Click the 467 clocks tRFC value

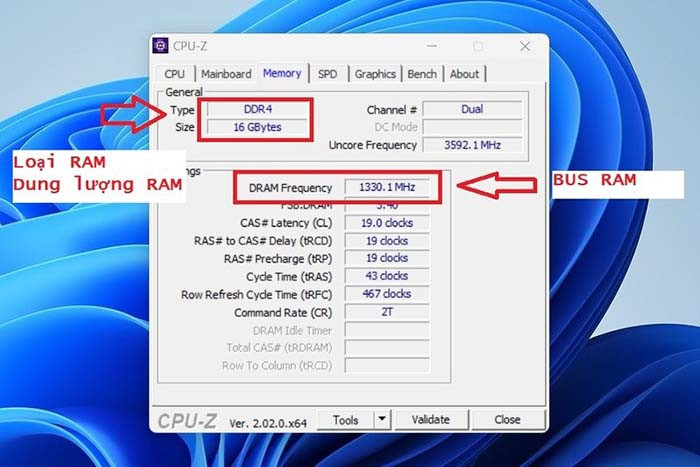coord(387,294)
